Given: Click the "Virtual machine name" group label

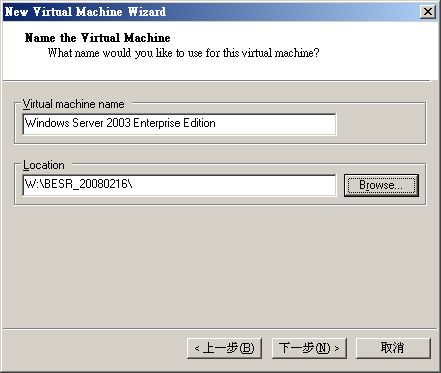Looking at the screenshot, I should 74,104.
